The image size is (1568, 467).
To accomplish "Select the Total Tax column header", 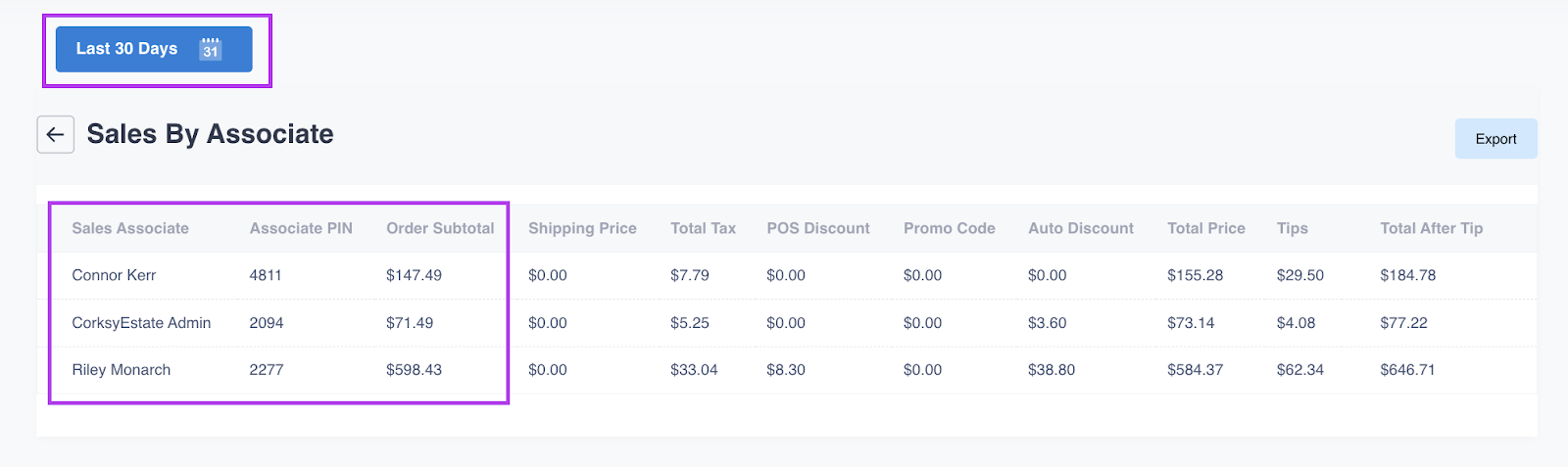I will (703, 228).
